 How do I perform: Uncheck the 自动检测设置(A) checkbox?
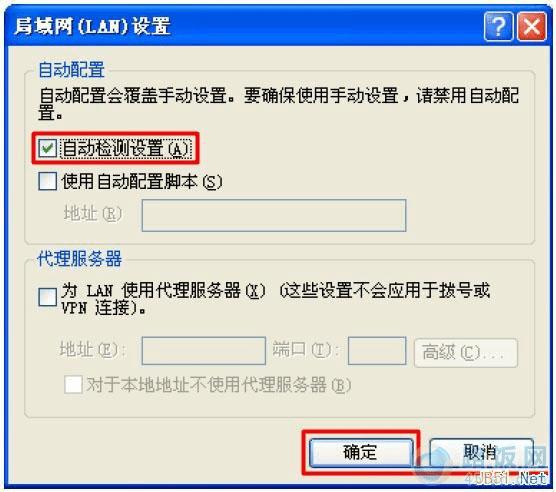coord(48,148)
